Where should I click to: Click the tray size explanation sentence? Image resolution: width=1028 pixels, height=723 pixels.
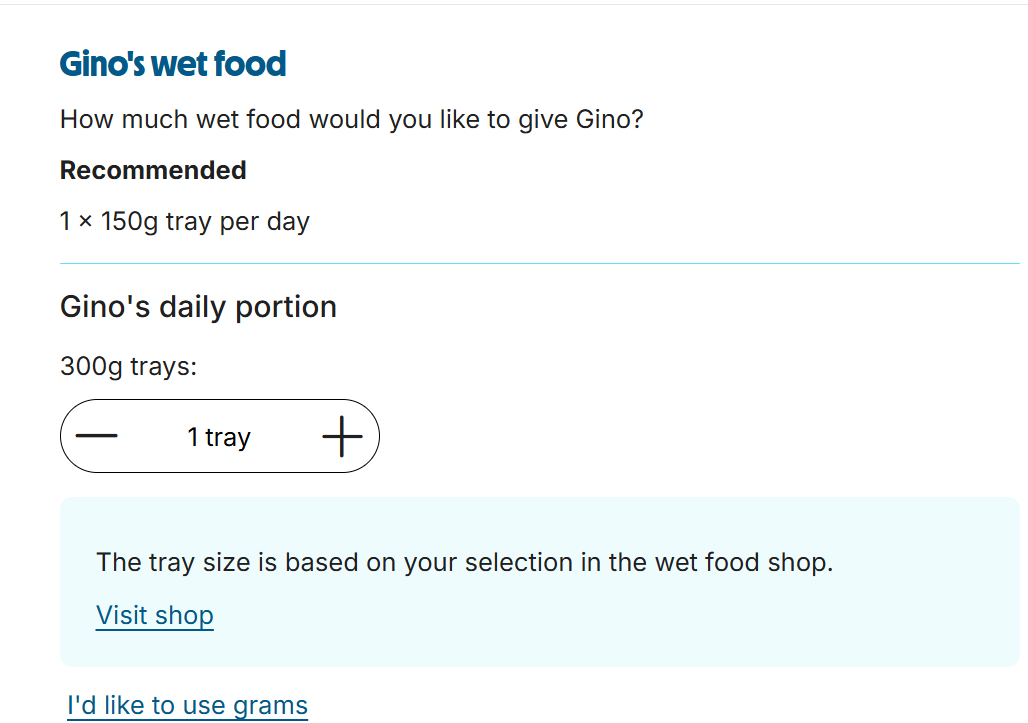click(x=464, y=562)
